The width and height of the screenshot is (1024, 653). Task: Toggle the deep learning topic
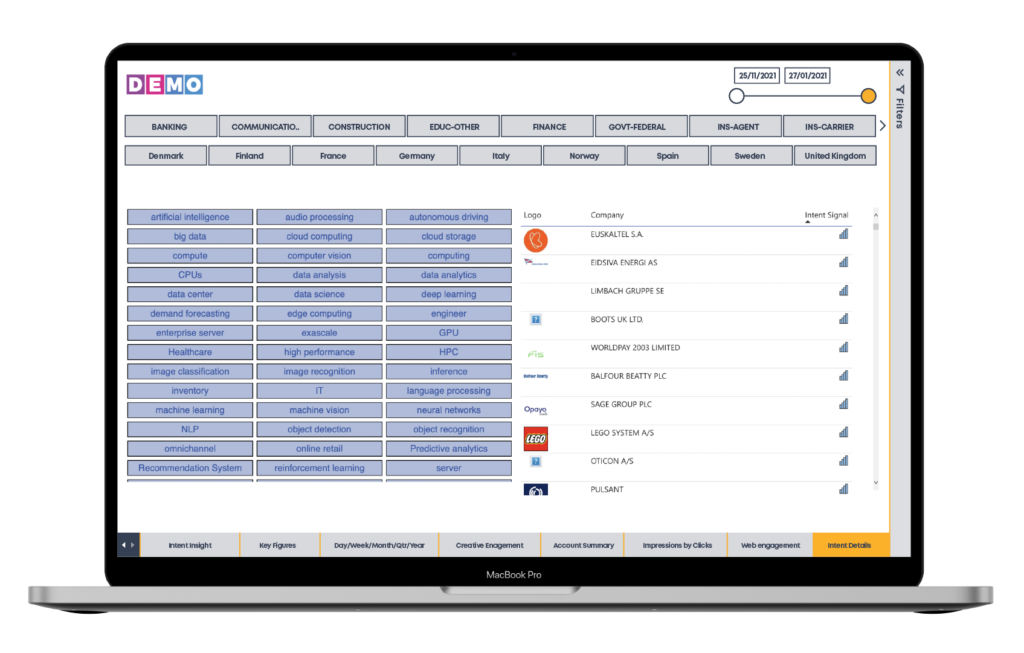click(449, 294)
